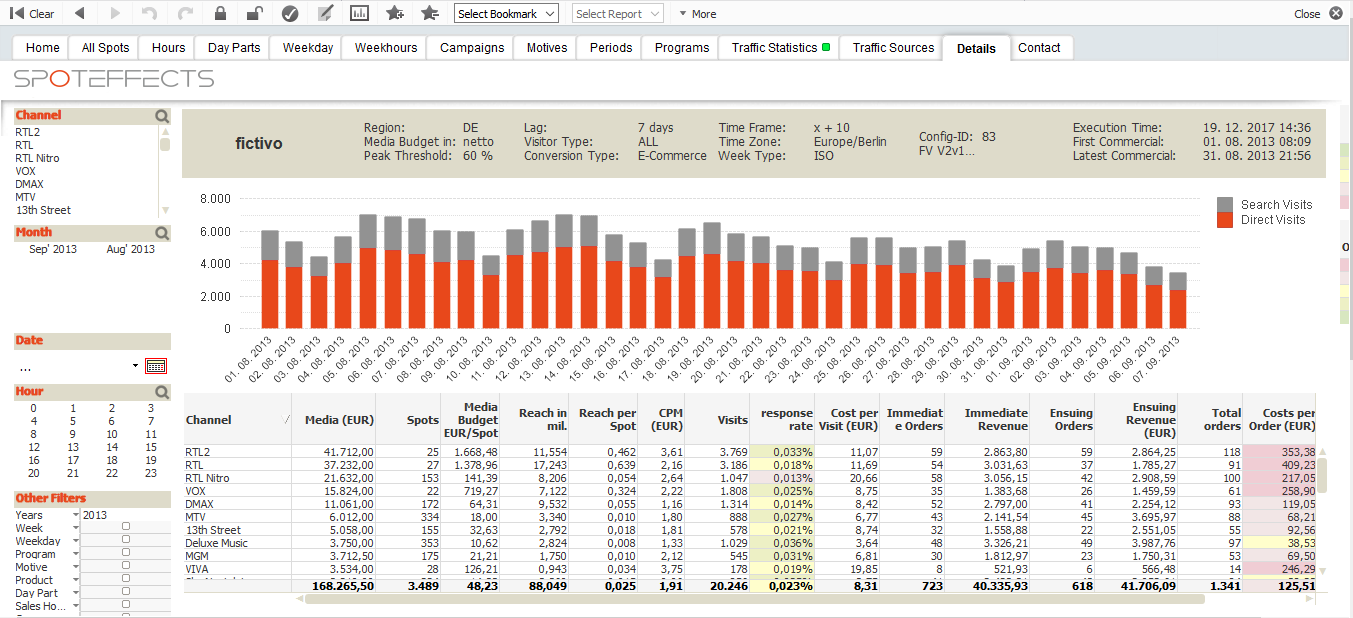
Task: Open the Weekhours tab
Action: 386,48
